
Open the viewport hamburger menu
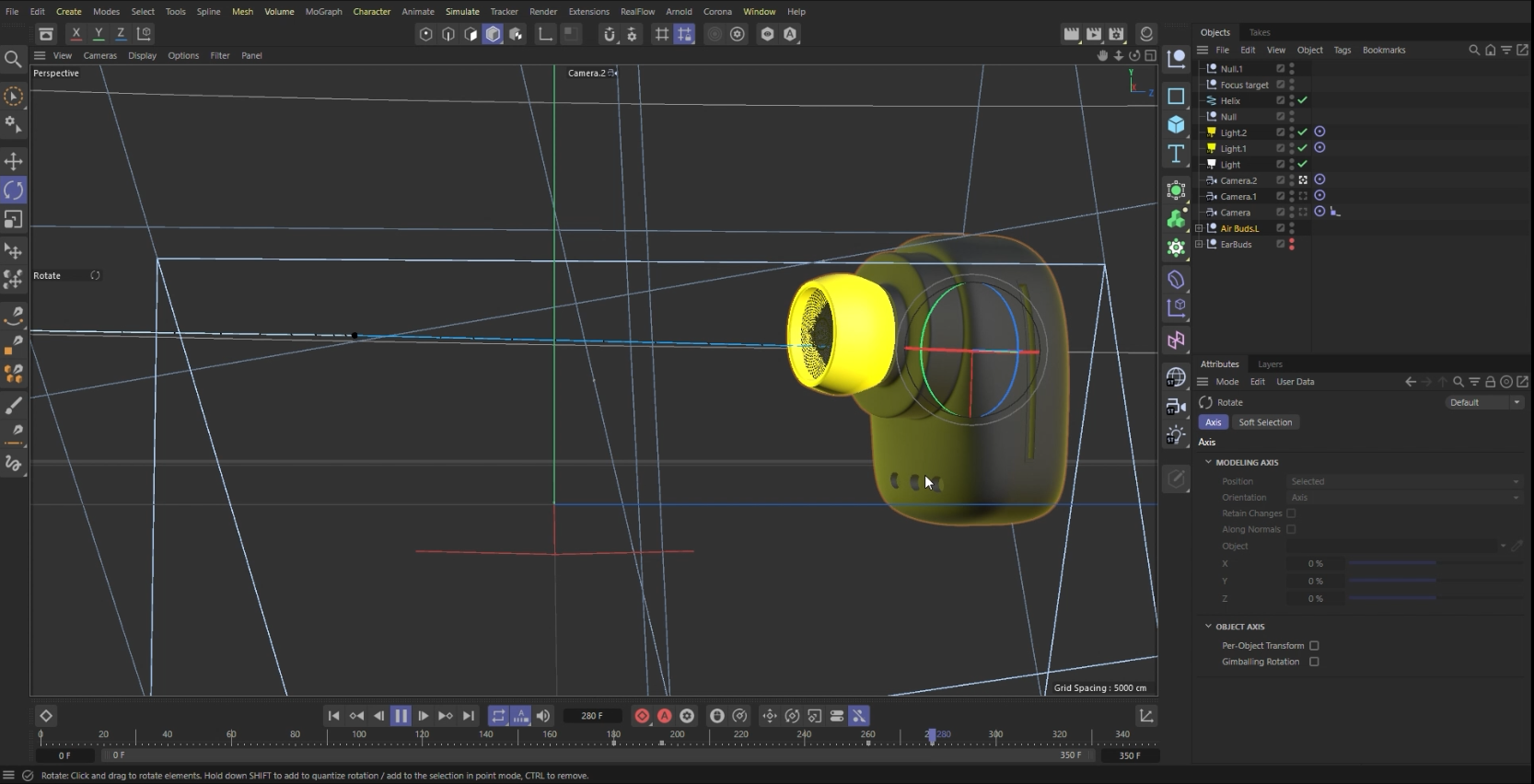tap(40, 55)
